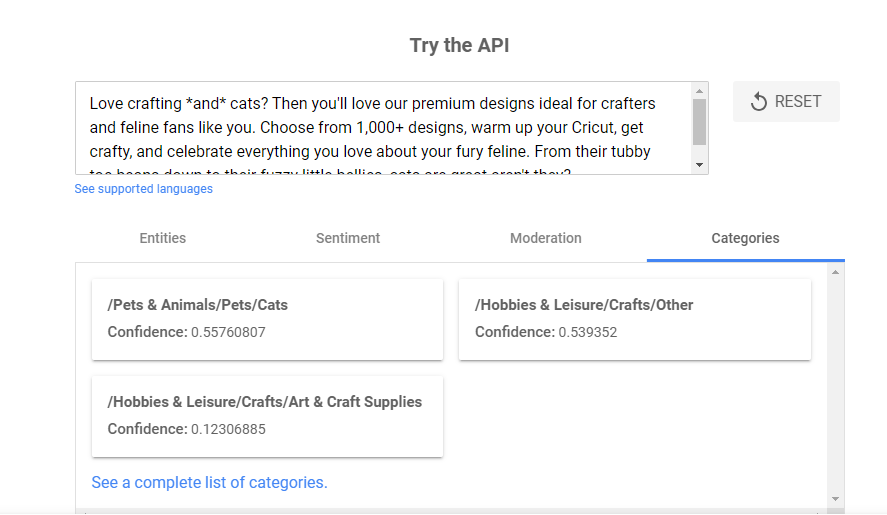Click the confidence value 0.539352
The image size is (887, 515).
588,332
